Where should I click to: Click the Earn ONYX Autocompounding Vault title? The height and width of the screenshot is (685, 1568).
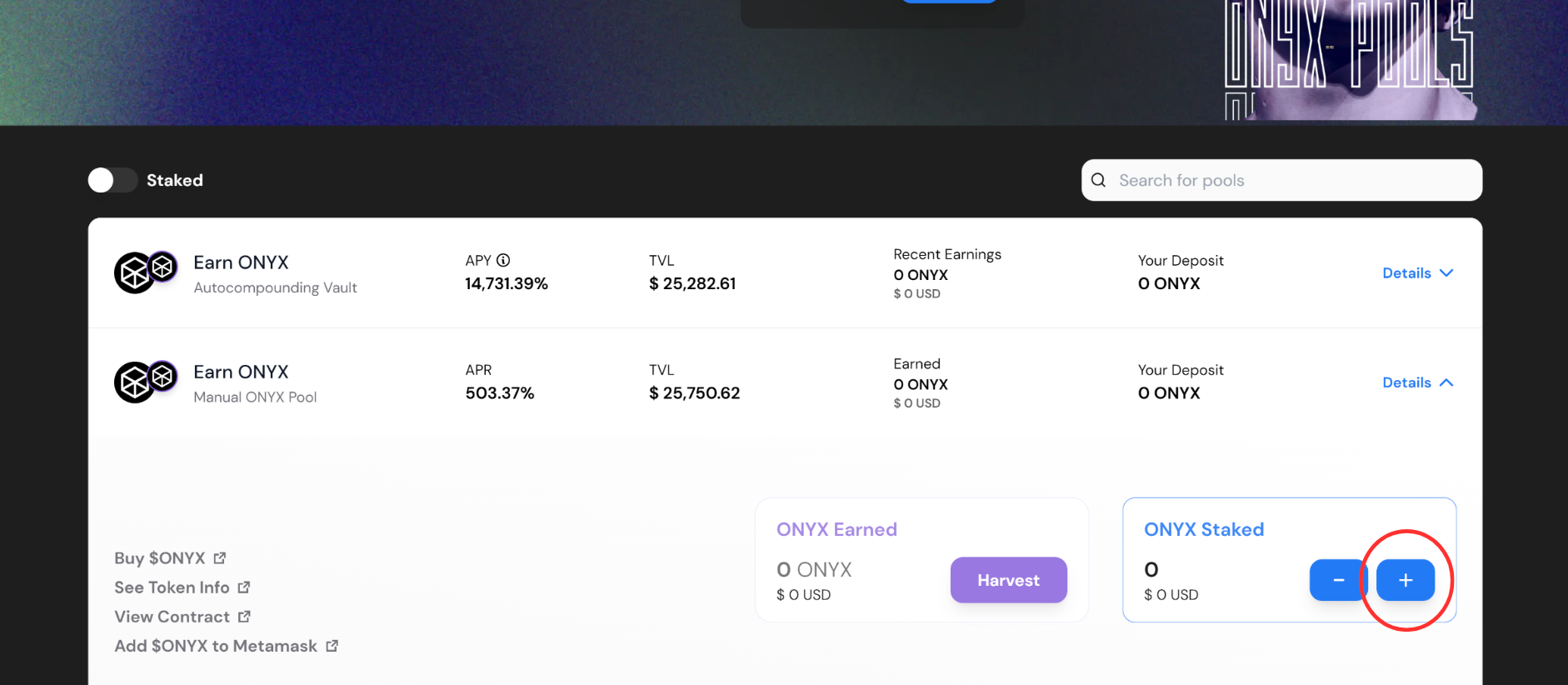(241, 262)
